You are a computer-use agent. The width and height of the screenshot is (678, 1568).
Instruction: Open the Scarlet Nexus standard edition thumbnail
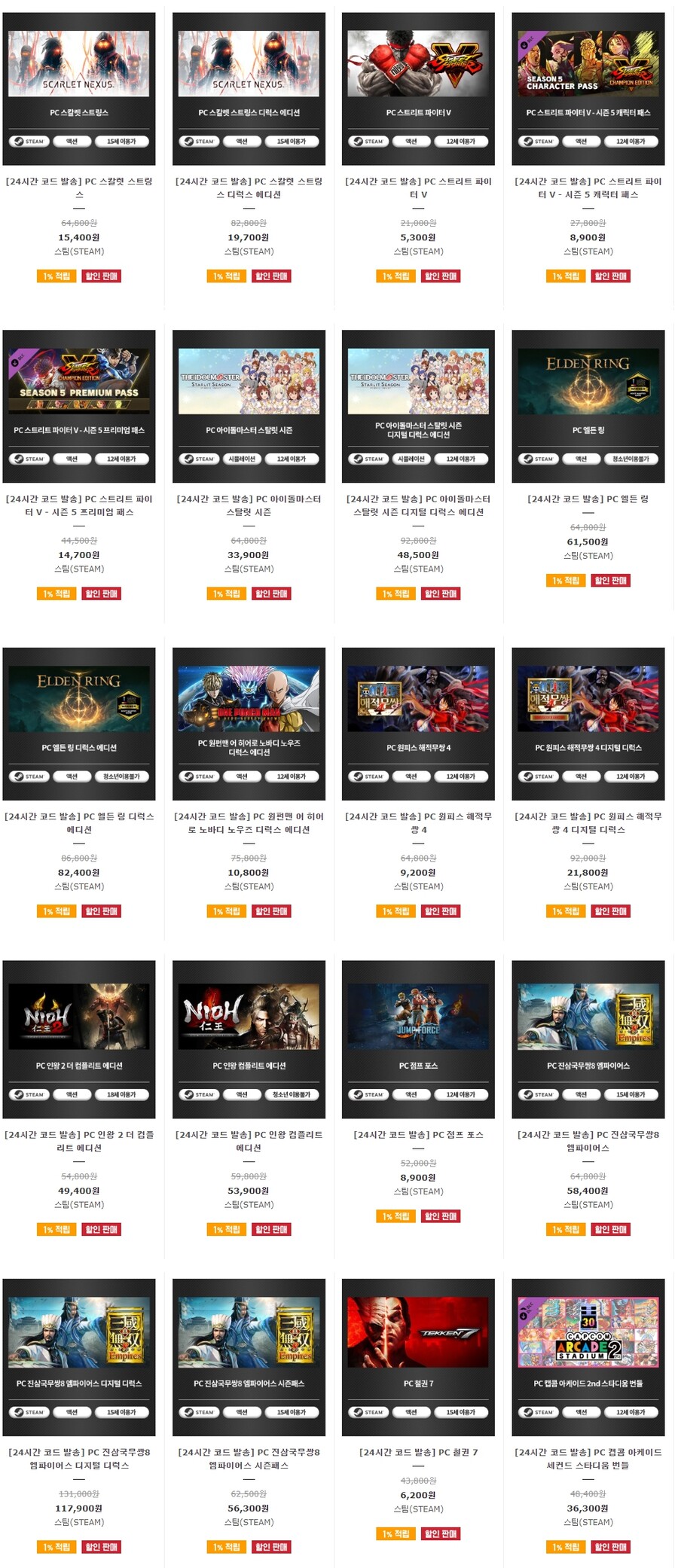point(79,89)
